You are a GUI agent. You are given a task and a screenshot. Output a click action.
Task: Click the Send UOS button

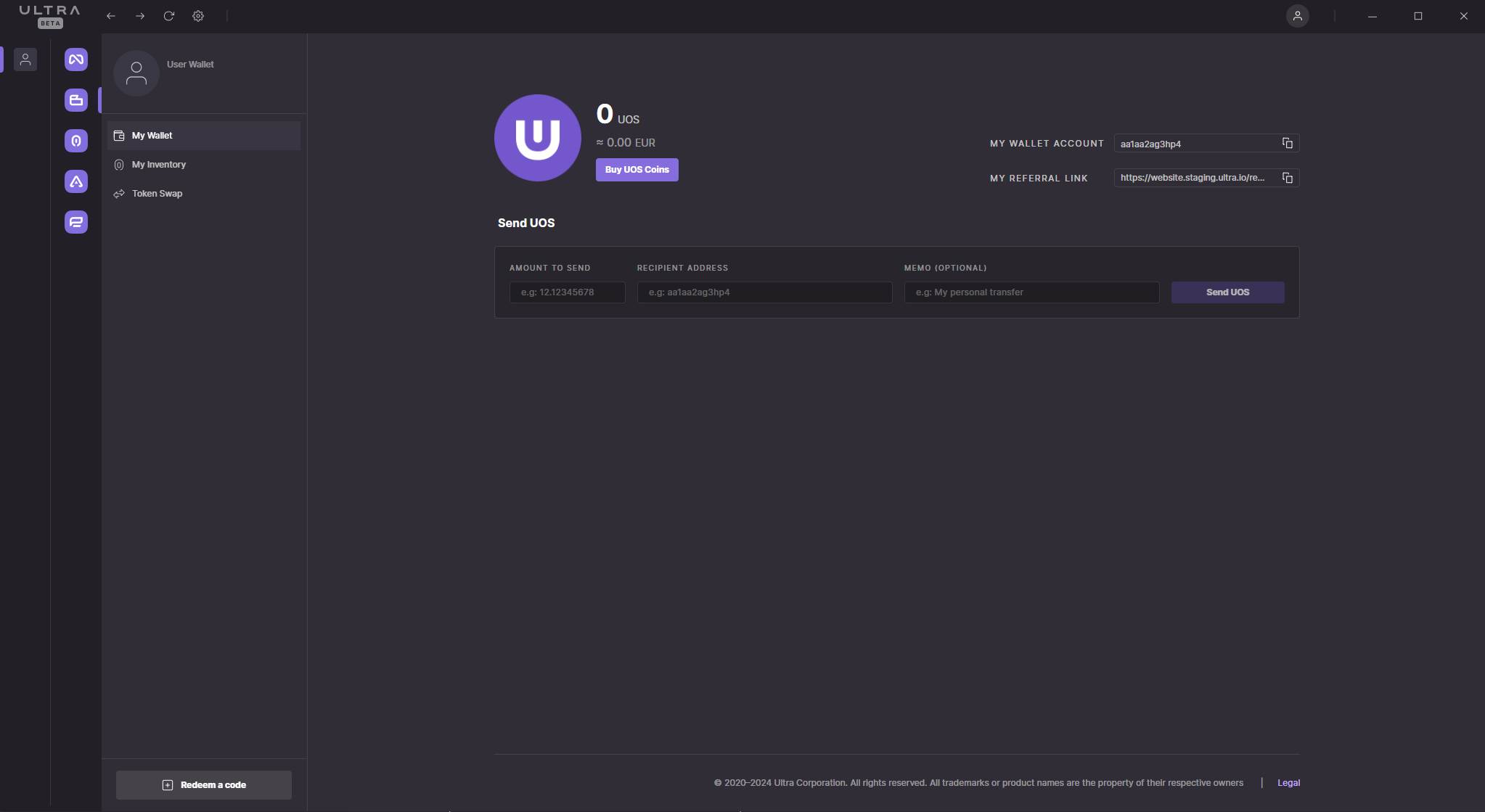click(1228, 292)
